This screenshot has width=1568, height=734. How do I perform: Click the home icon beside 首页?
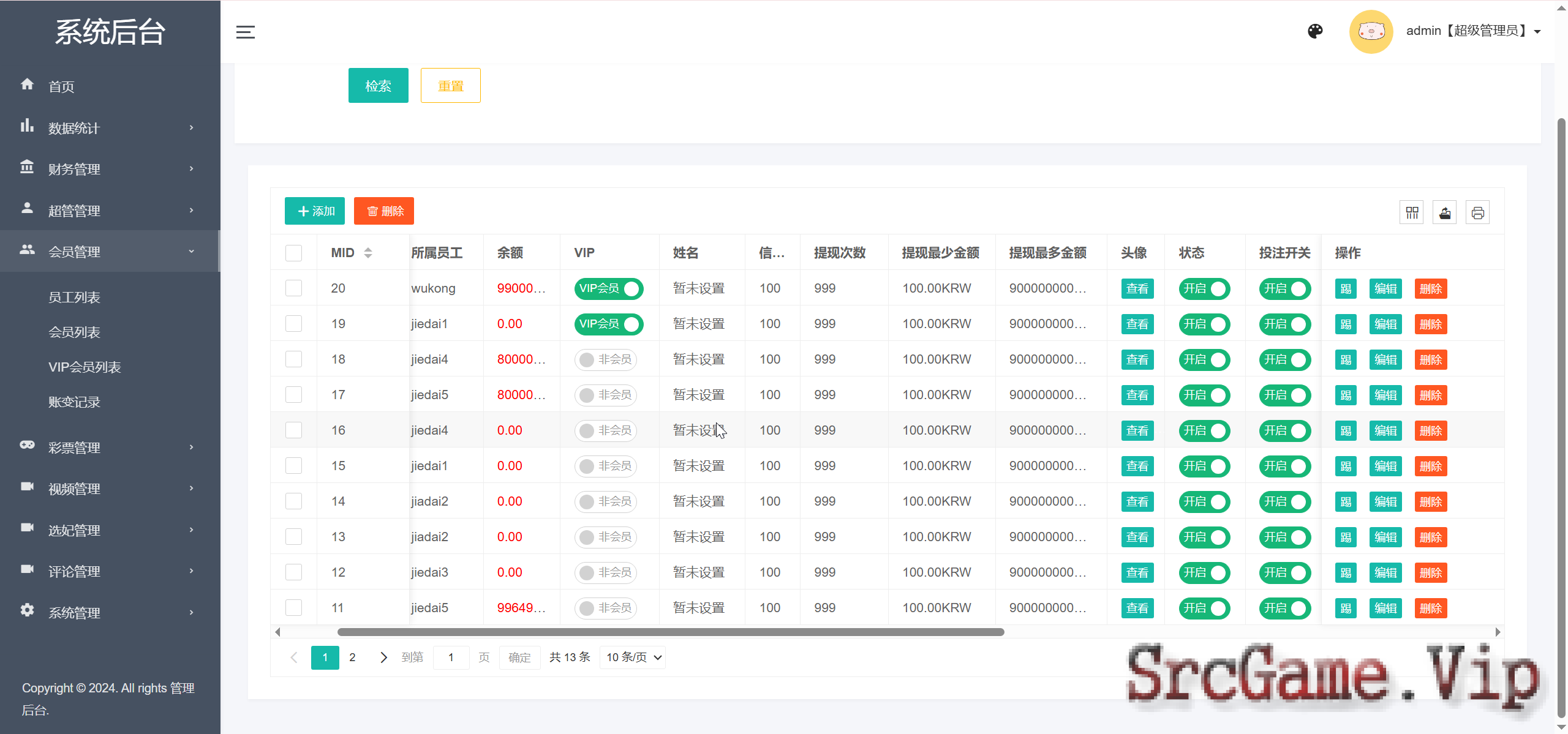tap(27, 84)
